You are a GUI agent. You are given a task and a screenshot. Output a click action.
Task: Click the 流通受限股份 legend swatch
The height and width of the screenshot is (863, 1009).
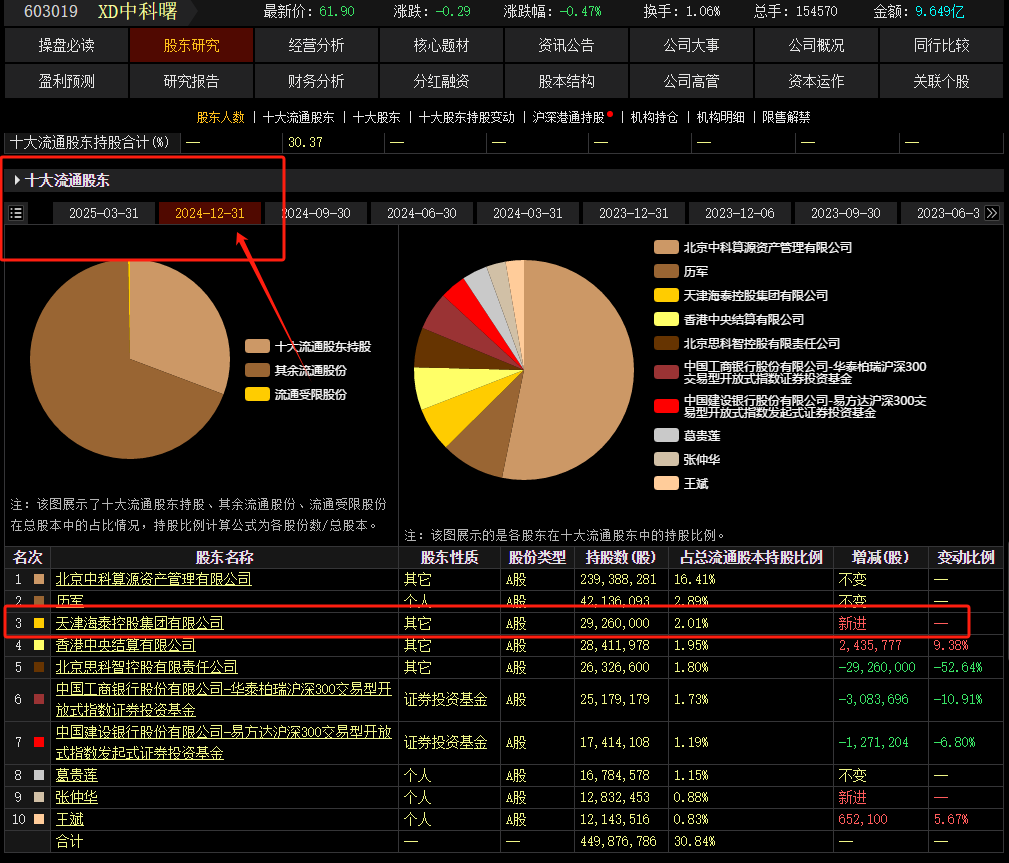coord(257,394)
